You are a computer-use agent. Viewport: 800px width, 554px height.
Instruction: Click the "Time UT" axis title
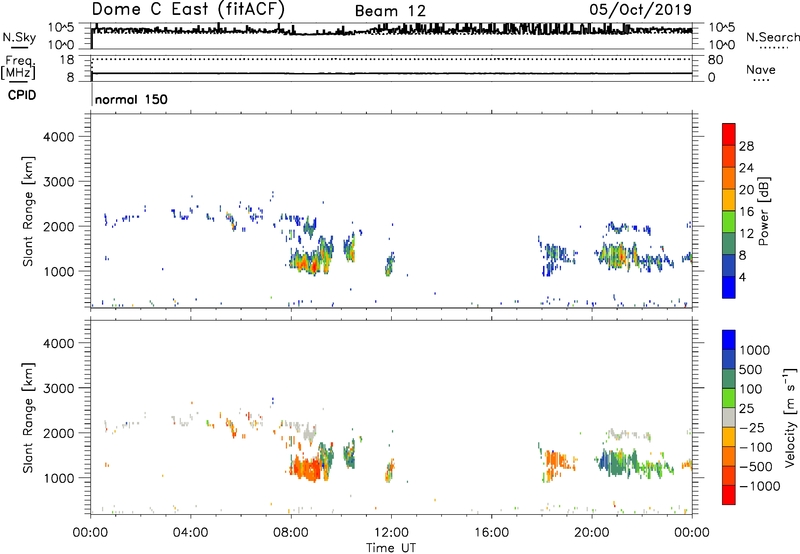pyautogui.click(x=391, y=548)
